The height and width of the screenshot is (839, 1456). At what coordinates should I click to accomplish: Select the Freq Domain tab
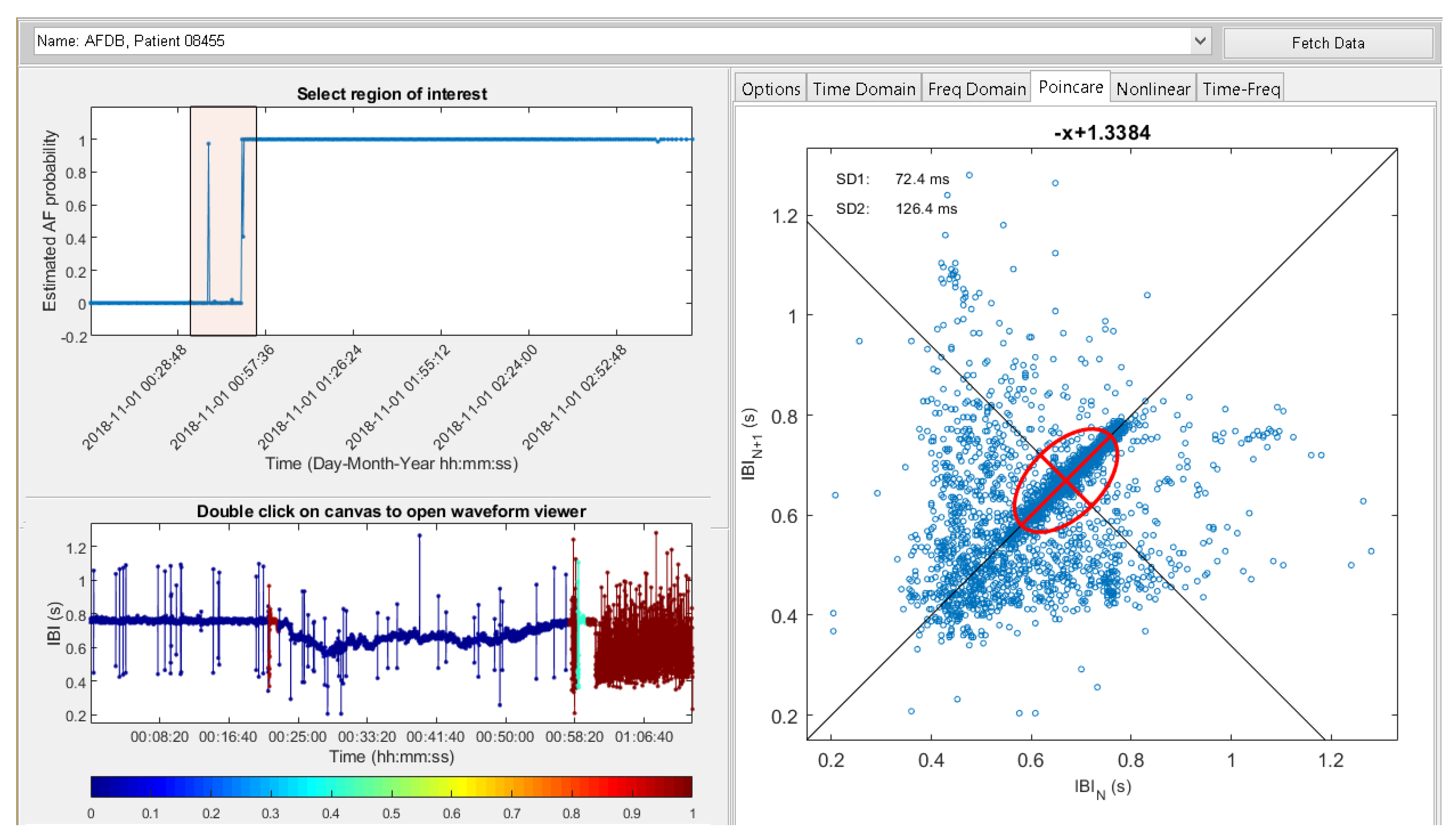[976, 89]
